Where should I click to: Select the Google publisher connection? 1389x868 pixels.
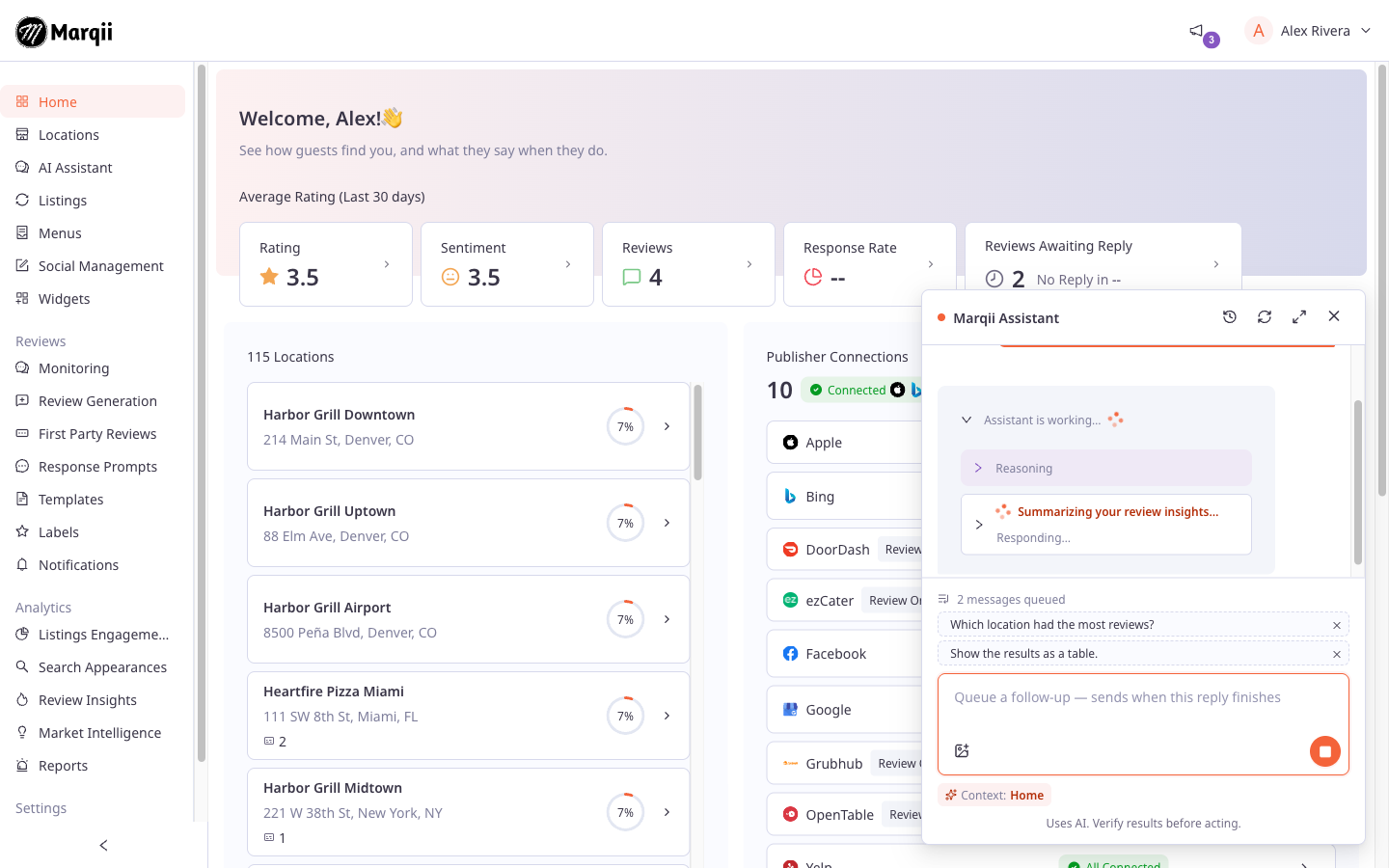click(x=845, y=710)
